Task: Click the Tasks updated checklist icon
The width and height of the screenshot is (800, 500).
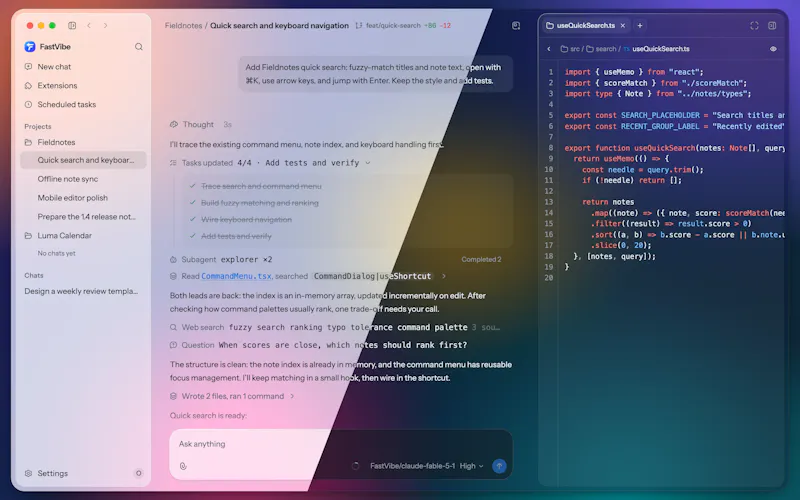Action: [x=173, y=163]
